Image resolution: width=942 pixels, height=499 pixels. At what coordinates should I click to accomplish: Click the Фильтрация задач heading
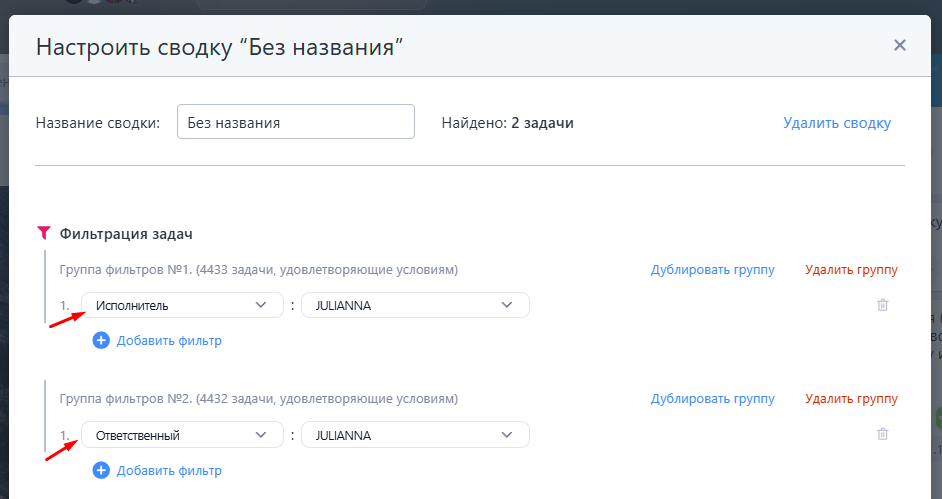126,234
